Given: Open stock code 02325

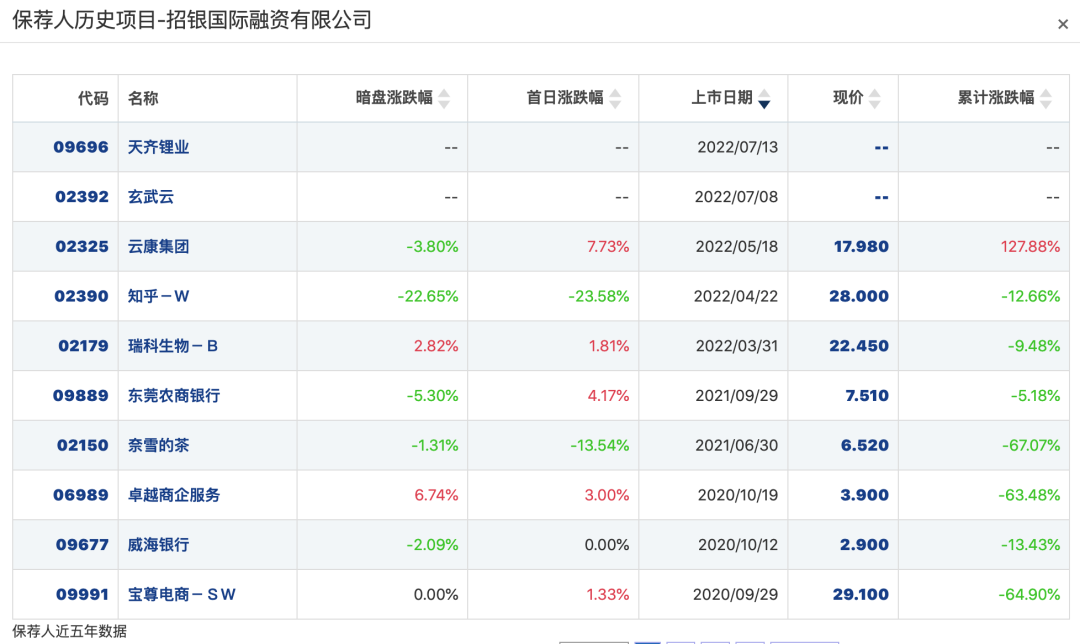Looking at the screenshot, I should click(x=82, y=247).
